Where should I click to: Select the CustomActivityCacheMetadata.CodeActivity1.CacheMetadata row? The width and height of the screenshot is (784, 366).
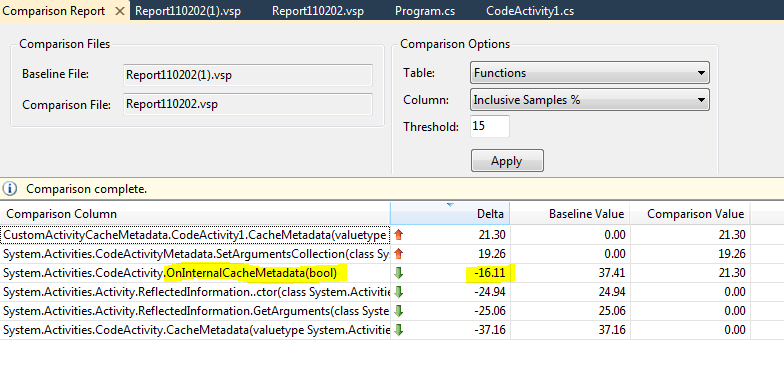click(x=375, y=234)
